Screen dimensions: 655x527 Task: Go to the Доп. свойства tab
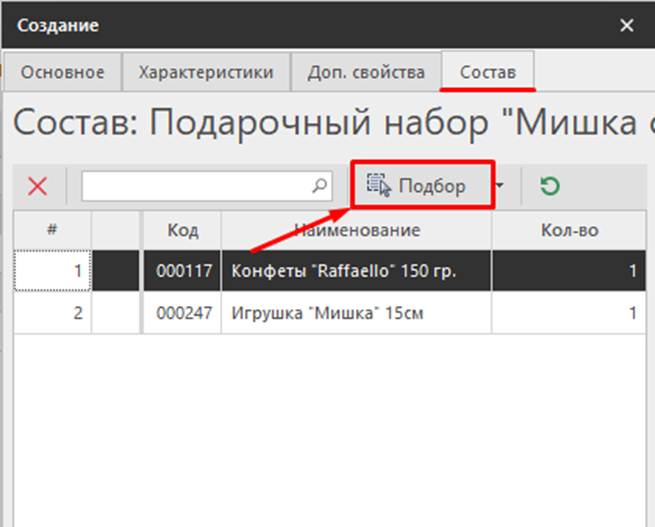366,73
